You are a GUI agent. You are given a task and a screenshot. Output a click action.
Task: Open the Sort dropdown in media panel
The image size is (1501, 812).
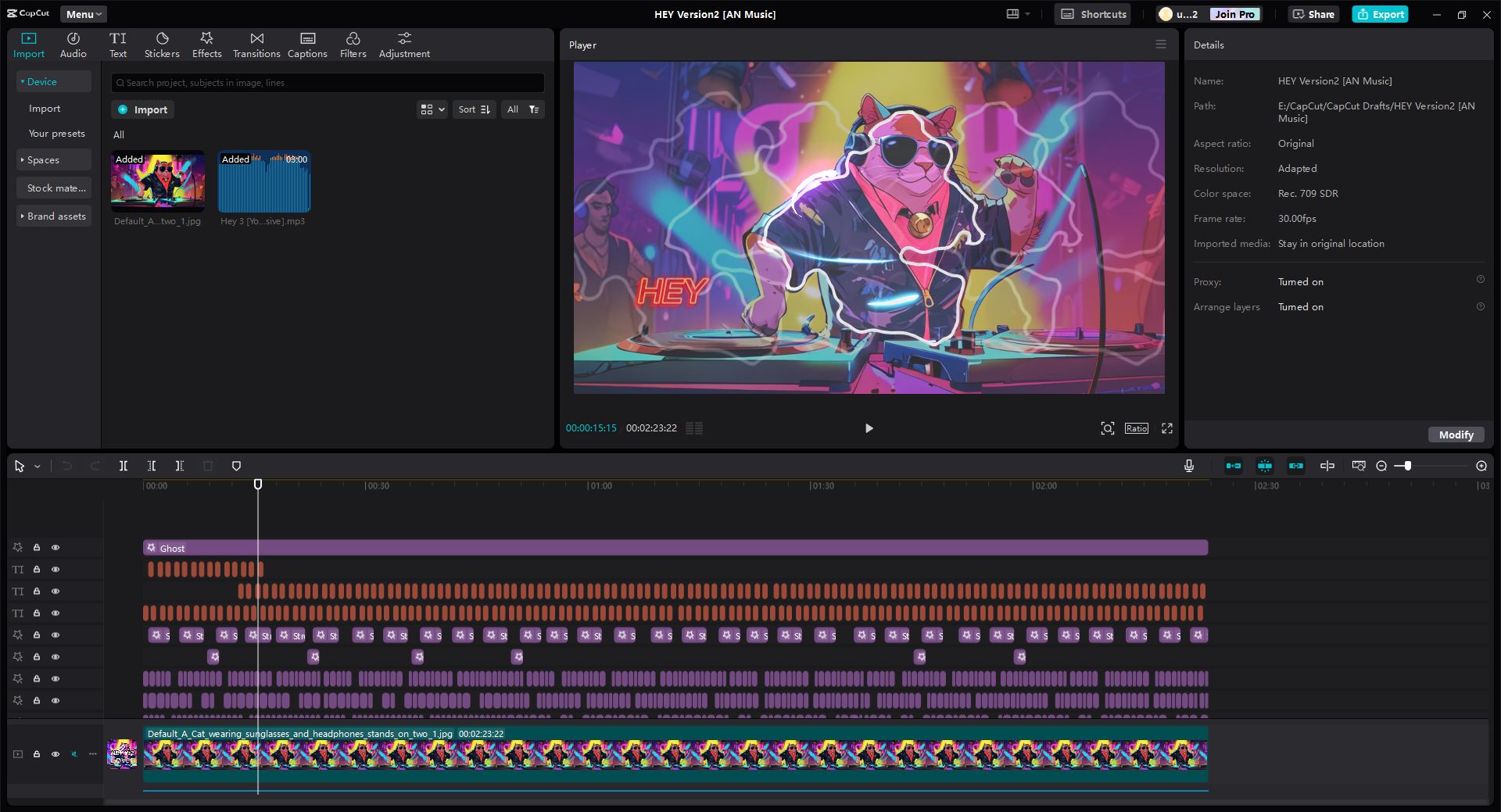tap(474, 109)
